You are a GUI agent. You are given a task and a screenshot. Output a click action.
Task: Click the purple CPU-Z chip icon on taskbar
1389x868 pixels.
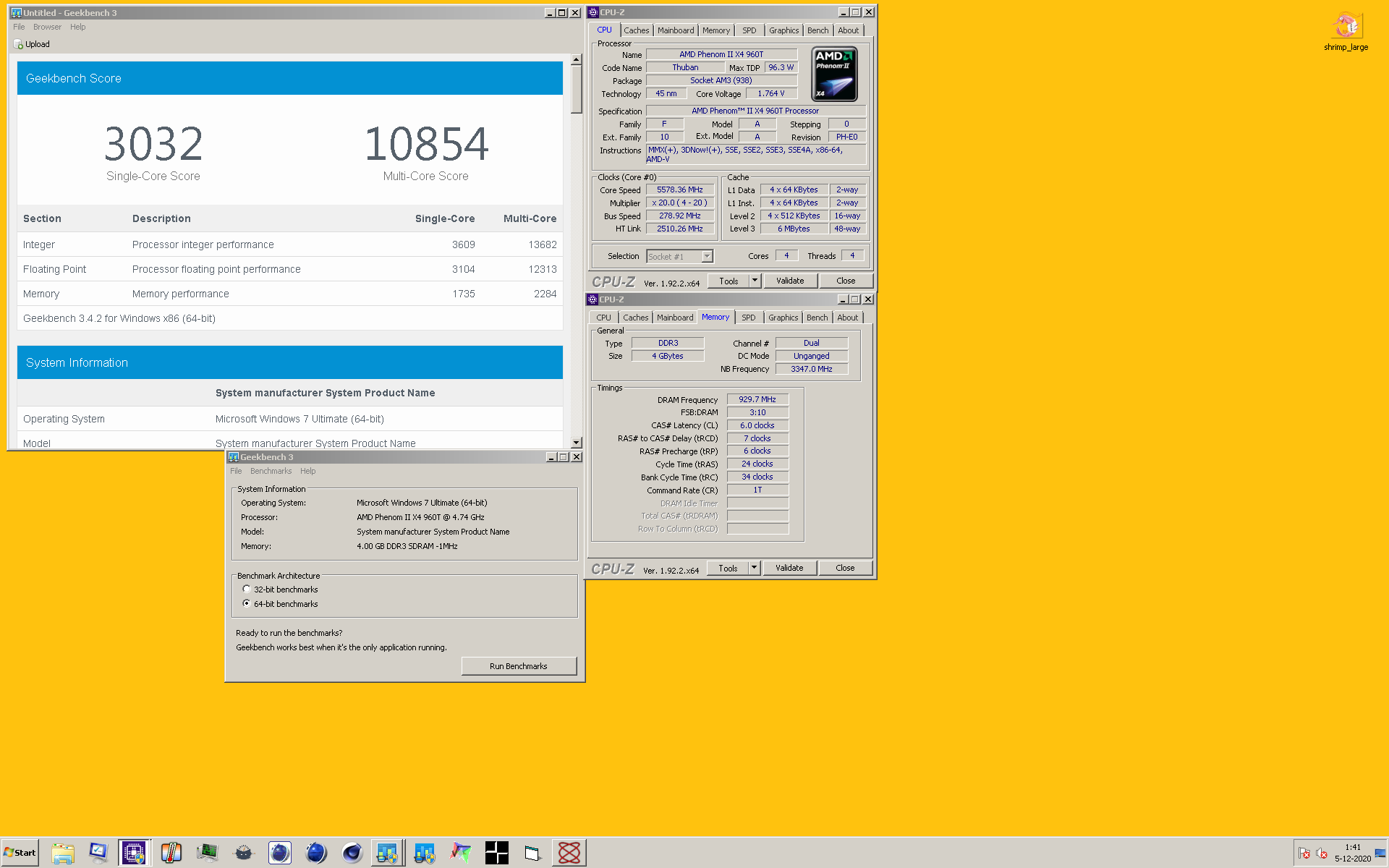pos(134,853)
